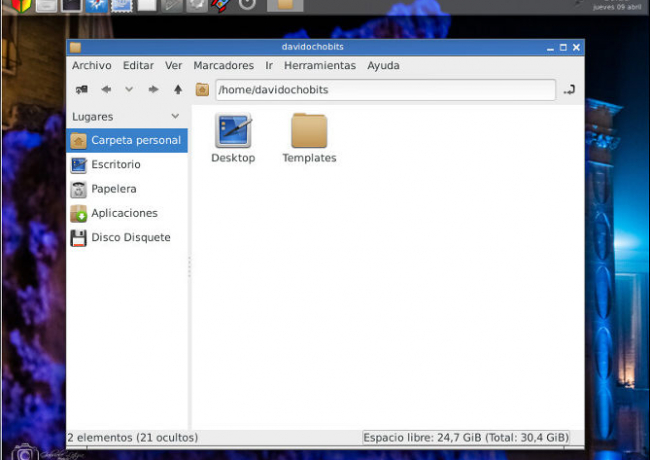Go back with the left arrow button
Image resolution: width=650 pixels, height=460 pixels.
point(106,90)
